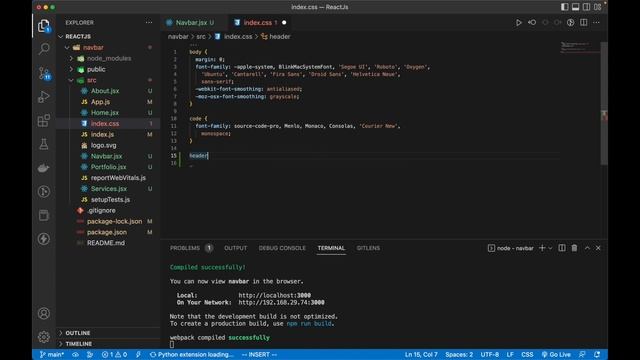Open the terminal launch profile dropdown arrow
Screen dimensions: 640x360
tap(550, 248)
